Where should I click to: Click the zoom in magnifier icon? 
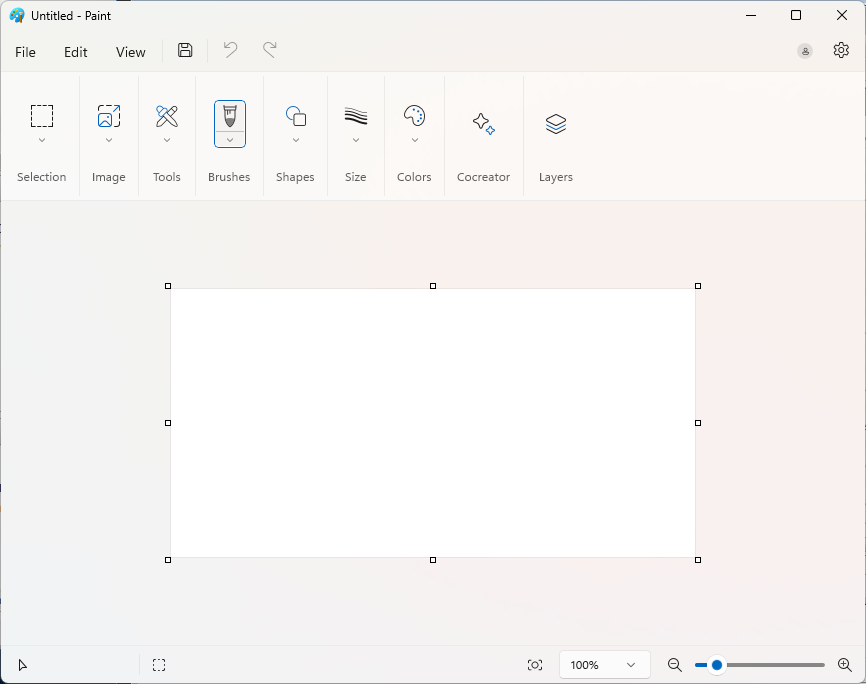click(x=844, y=665)
